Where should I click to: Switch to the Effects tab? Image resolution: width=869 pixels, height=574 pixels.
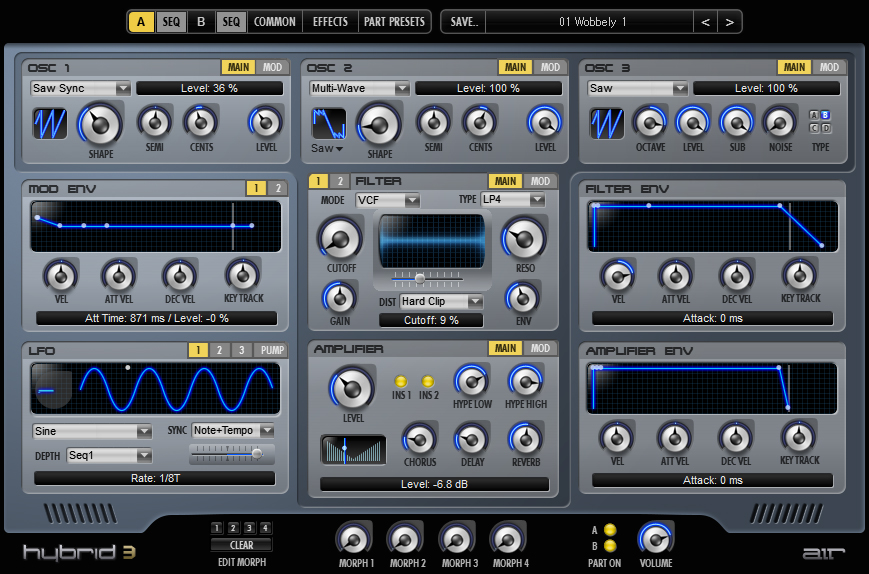[x=330, y=21]
